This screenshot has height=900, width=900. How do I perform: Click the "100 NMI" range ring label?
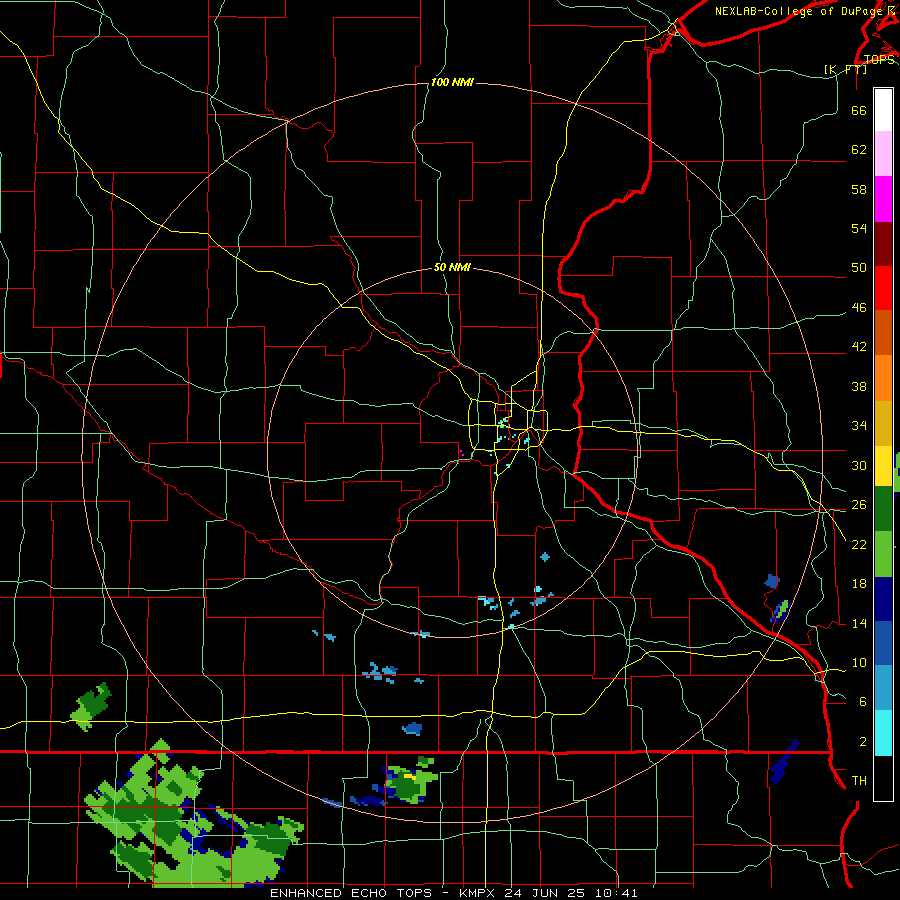click(x=452, y=83)
